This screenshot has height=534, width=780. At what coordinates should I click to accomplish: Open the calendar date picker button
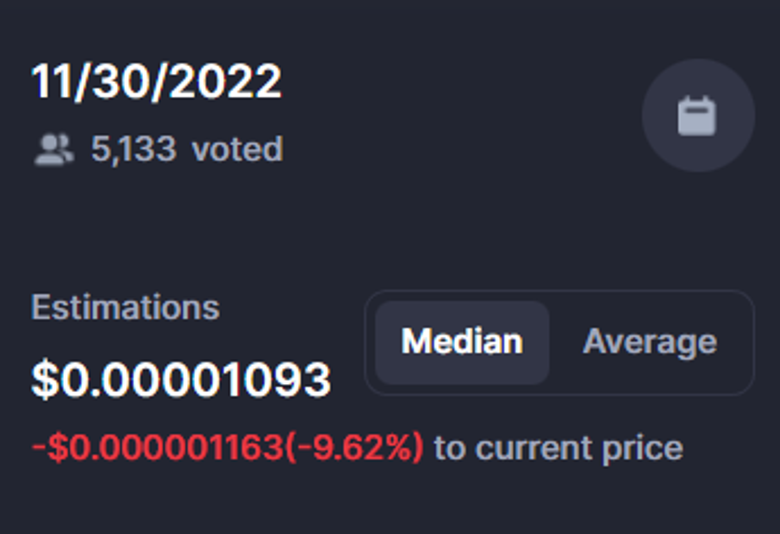click(x=697, y=115)
